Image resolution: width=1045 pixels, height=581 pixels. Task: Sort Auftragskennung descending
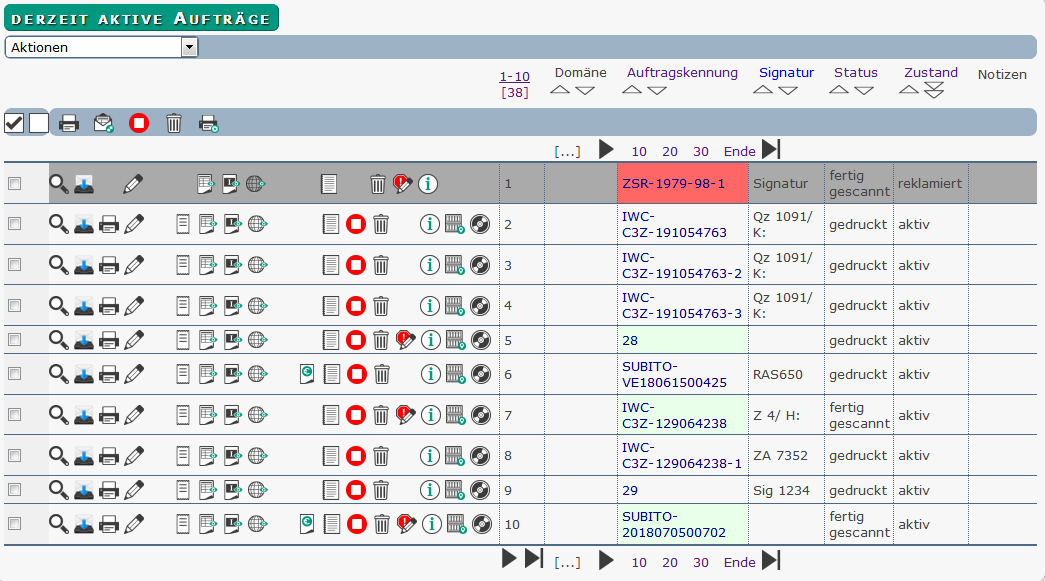(657, 91)
